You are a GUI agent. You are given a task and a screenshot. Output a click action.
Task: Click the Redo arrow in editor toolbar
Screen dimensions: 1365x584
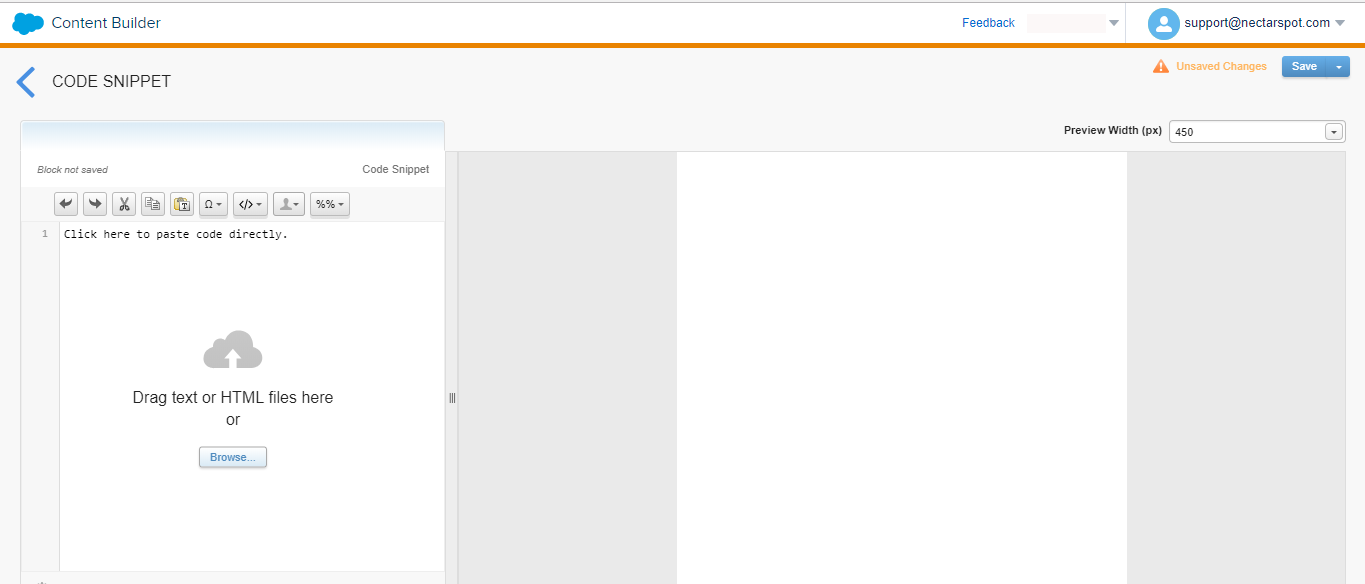point(95,204)
